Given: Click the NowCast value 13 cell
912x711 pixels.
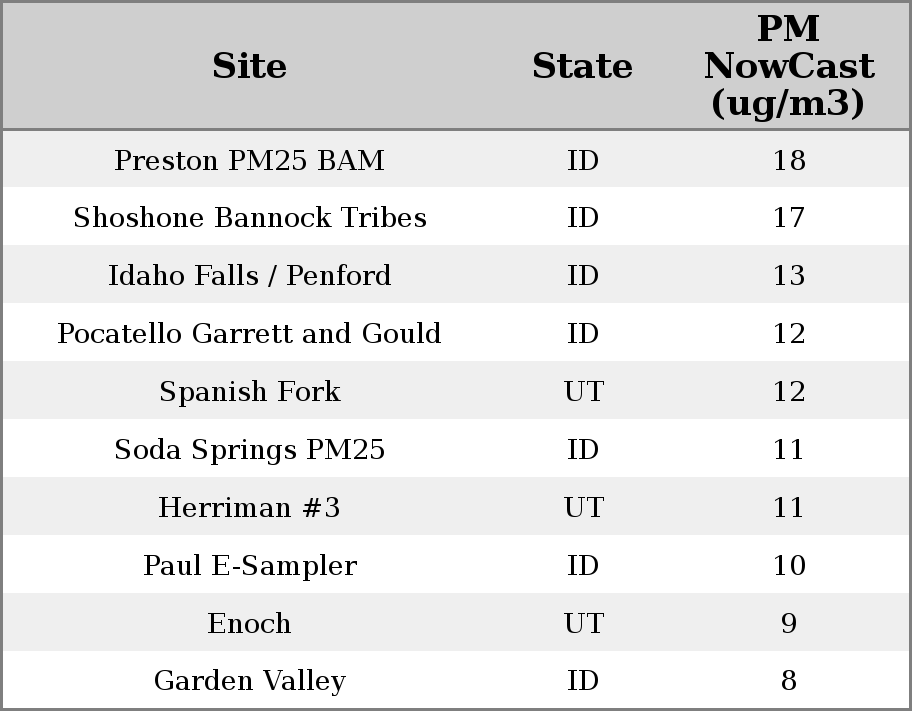Looking at the screenshot, I should [x=788, y=276].
